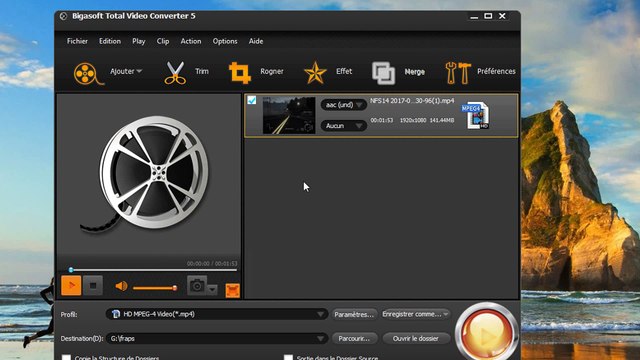The height and width of the screenshot is (360, 640).
Task: Take a snapshot with camera icon
Action: click(x=197, y=285)
